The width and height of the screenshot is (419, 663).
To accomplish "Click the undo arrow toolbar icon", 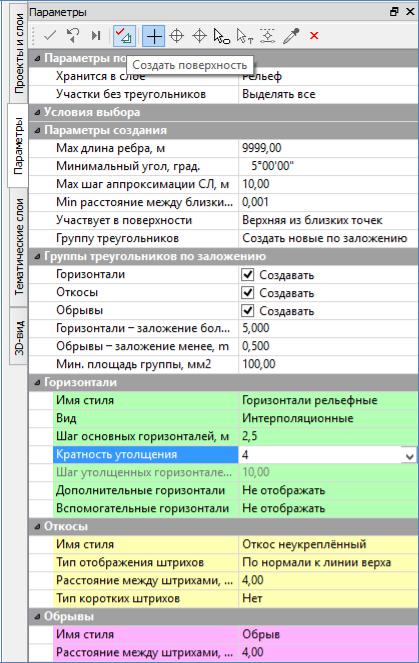I will [x=73, y=36].
